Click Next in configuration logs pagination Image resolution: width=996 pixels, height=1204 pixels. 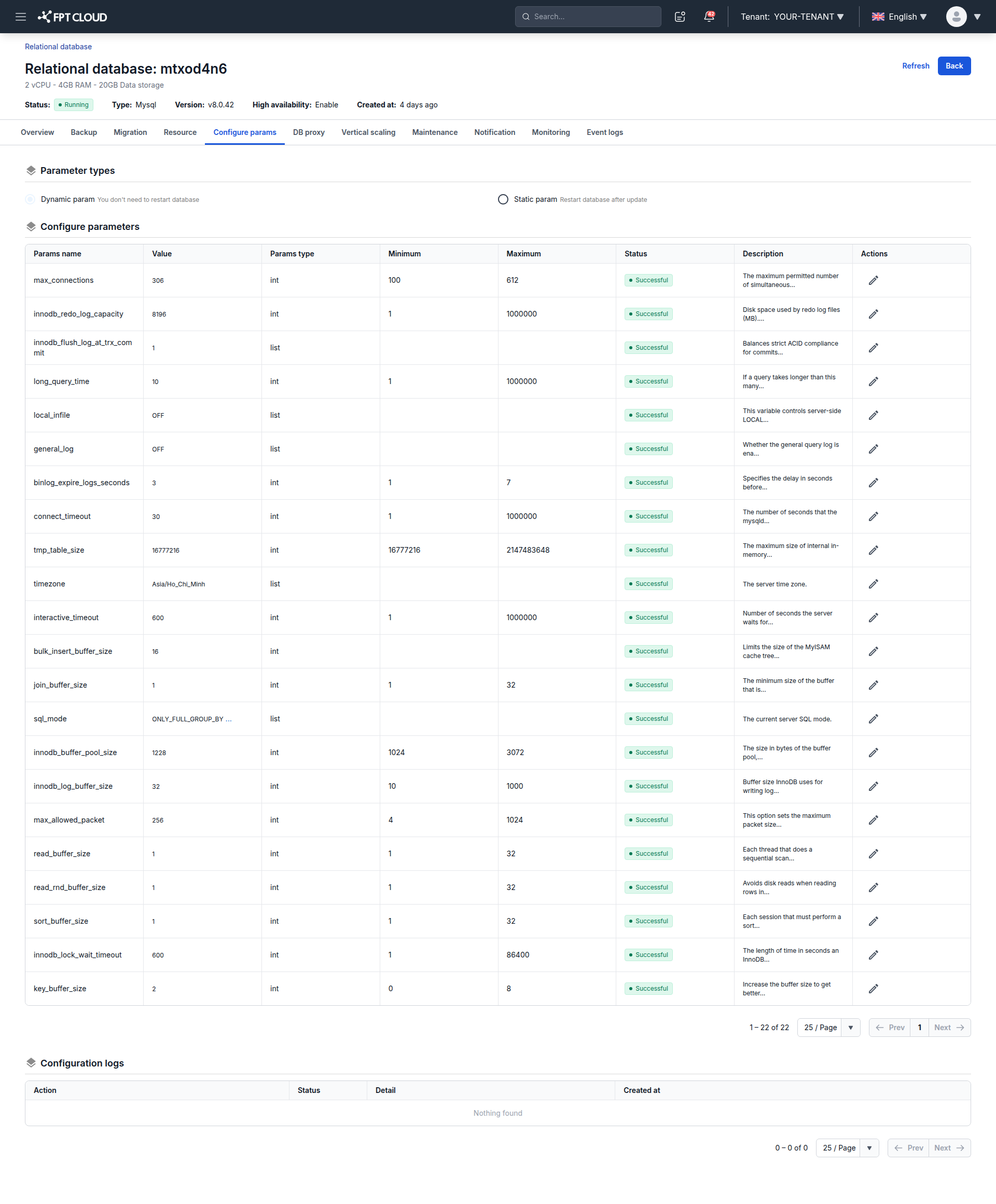click(x=949, y=1148)
